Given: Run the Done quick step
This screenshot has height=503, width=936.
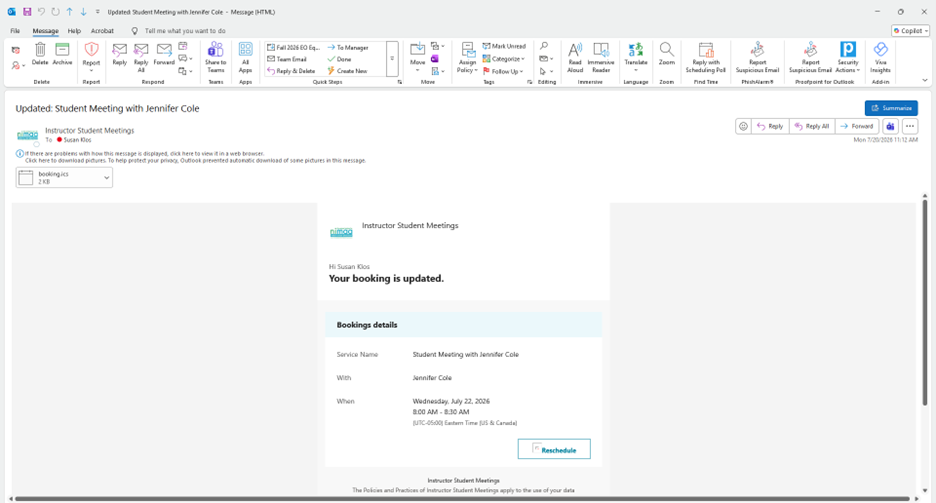Looking at the screenshot, I should tap(340, 59).
